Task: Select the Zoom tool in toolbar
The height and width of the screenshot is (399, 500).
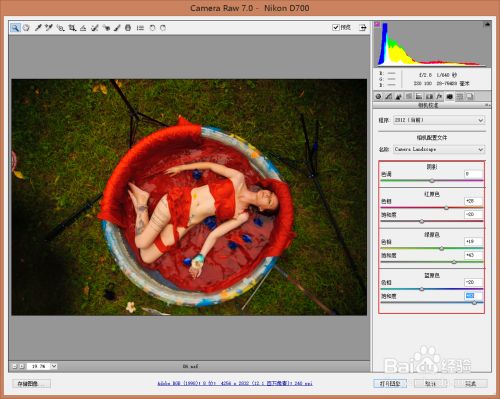Action: (15, 28)
